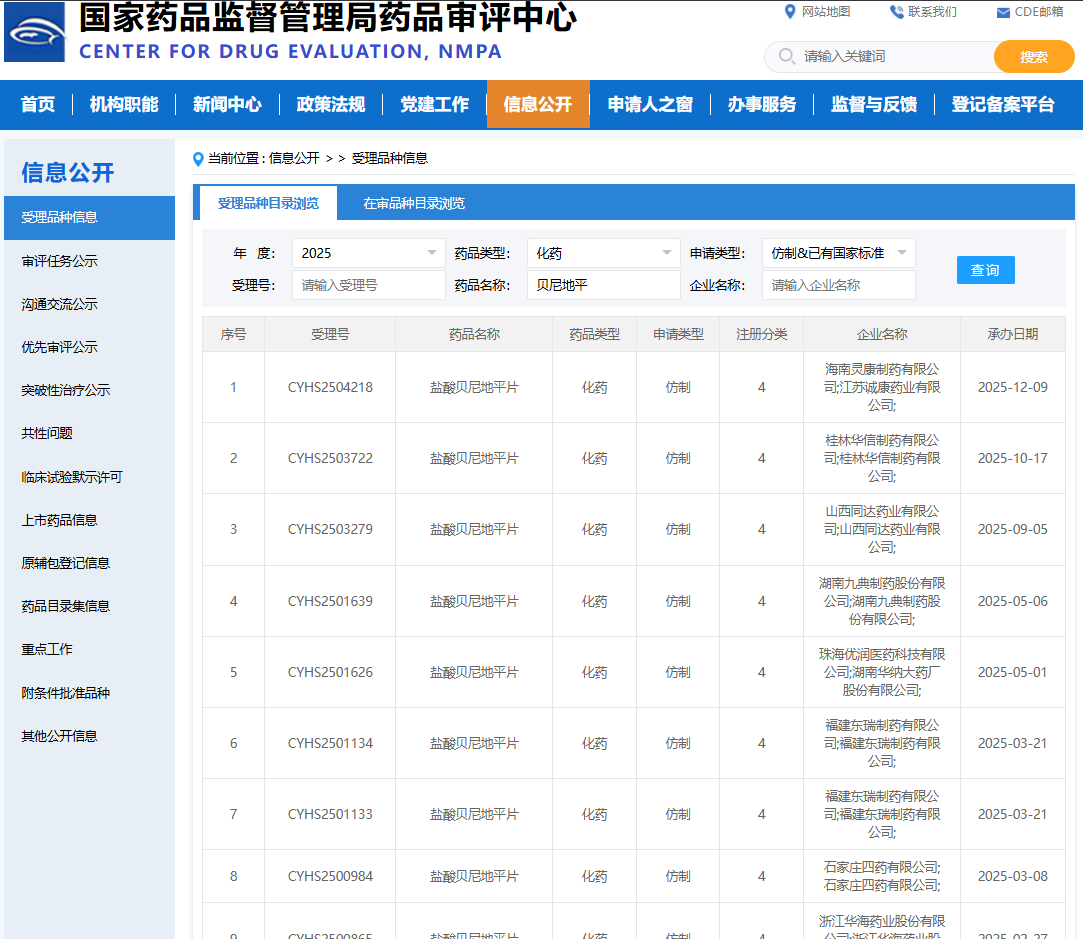Click the 药品名称 field containing 贝尼地平
This screenshot has width=1083, height=939.
(603, 285)
